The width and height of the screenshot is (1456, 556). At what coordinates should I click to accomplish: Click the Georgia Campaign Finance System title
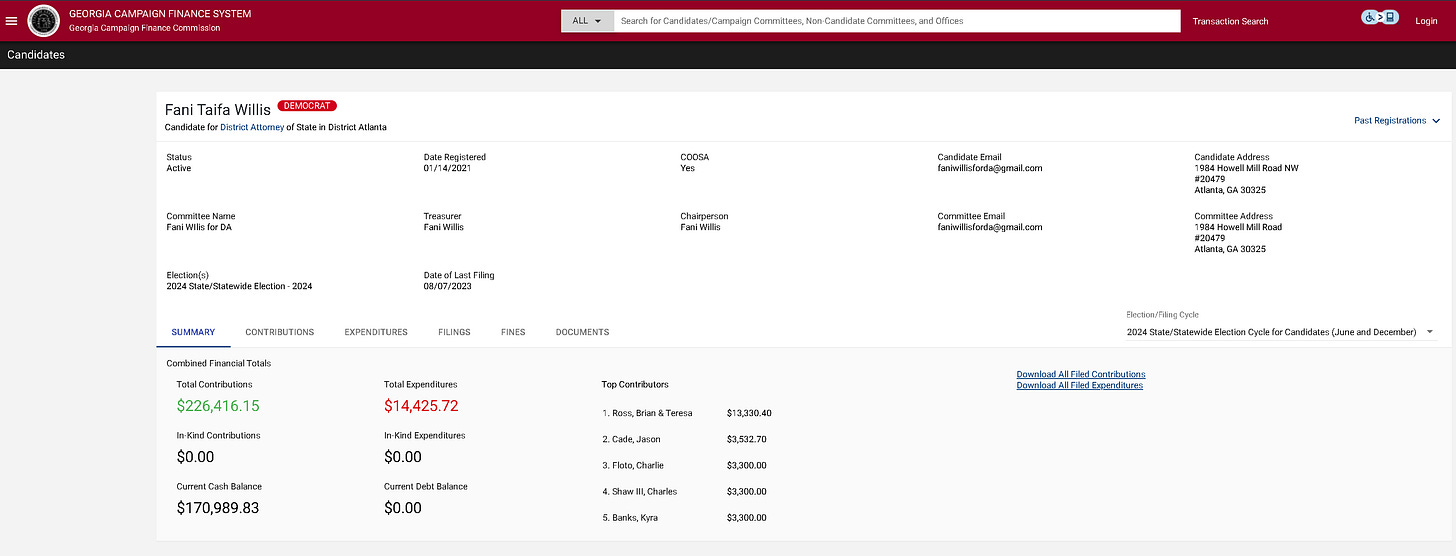[160, 14]
